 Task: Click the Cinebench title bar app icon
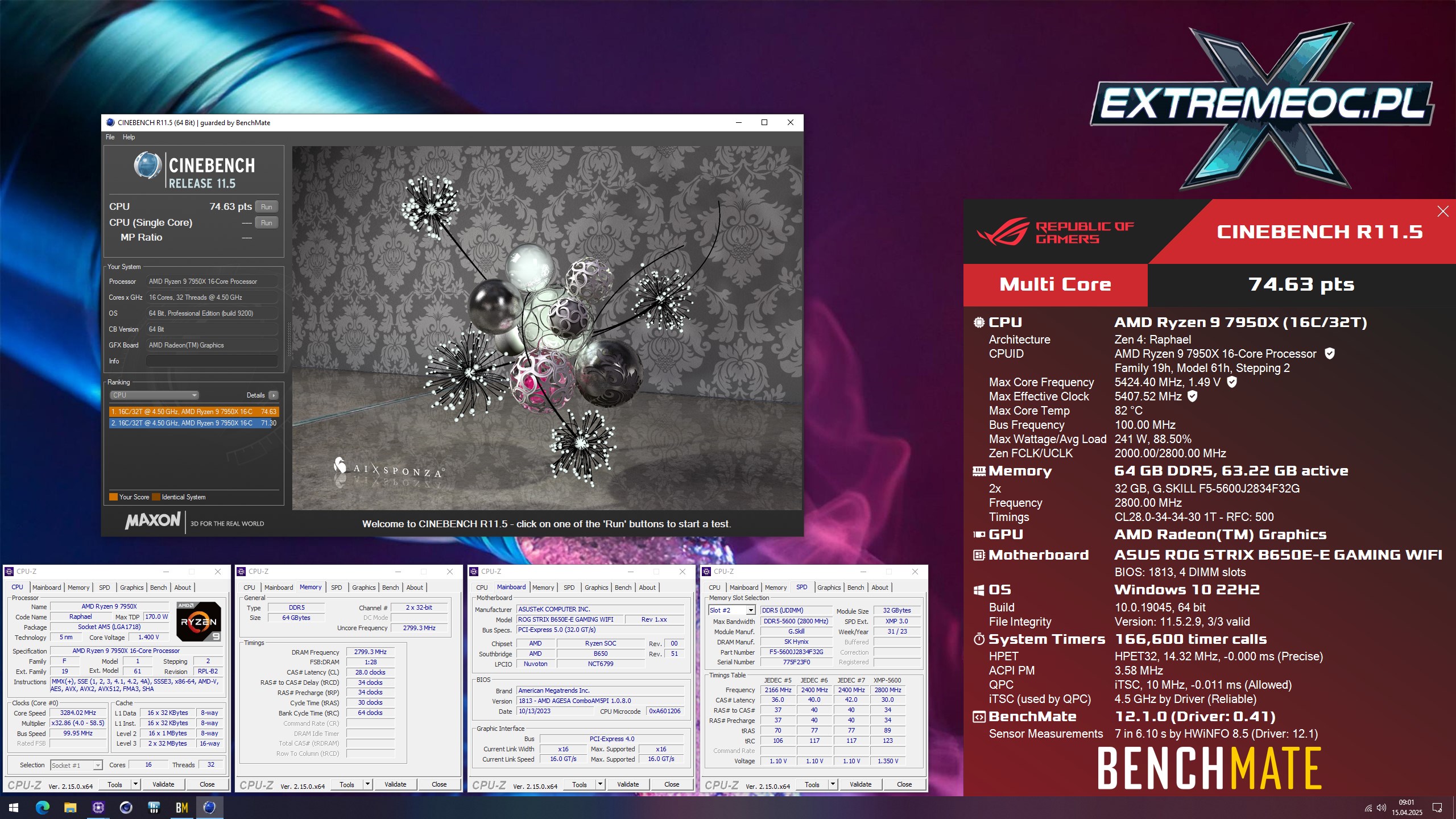[110, 122]
